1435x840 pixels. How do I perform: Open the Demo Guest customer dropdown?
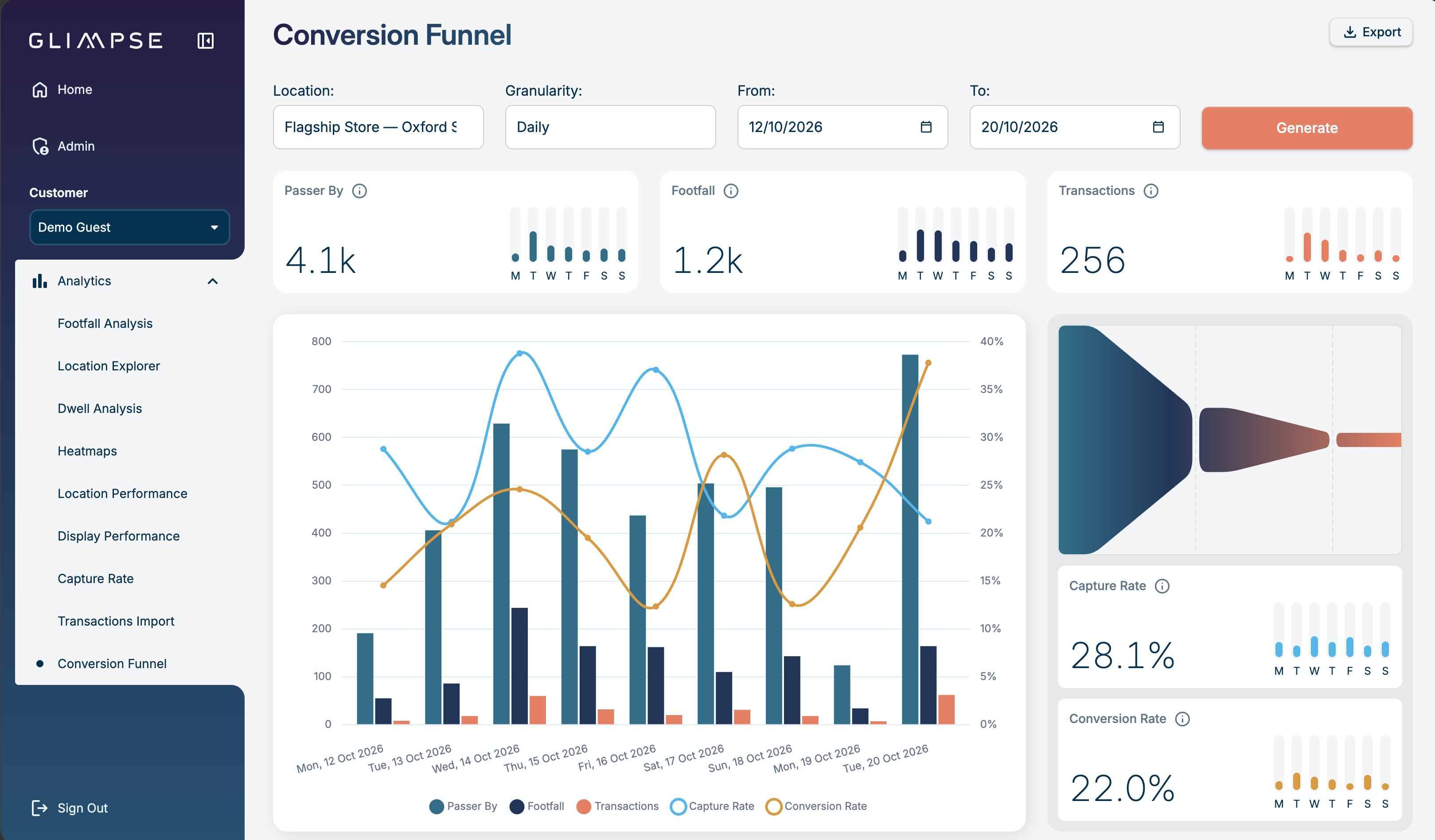click(129, 227)
